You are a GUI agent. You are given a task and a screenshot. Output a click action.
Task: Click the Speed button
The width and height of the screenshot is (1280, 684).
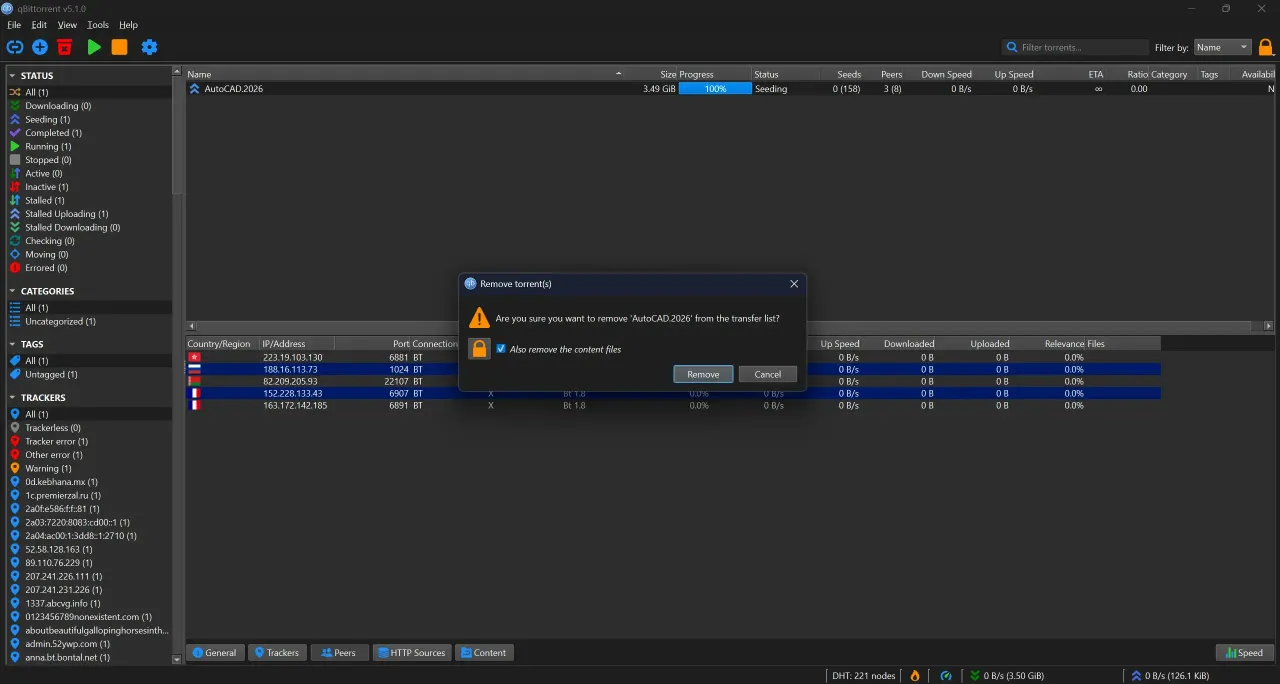point(1244,653)
